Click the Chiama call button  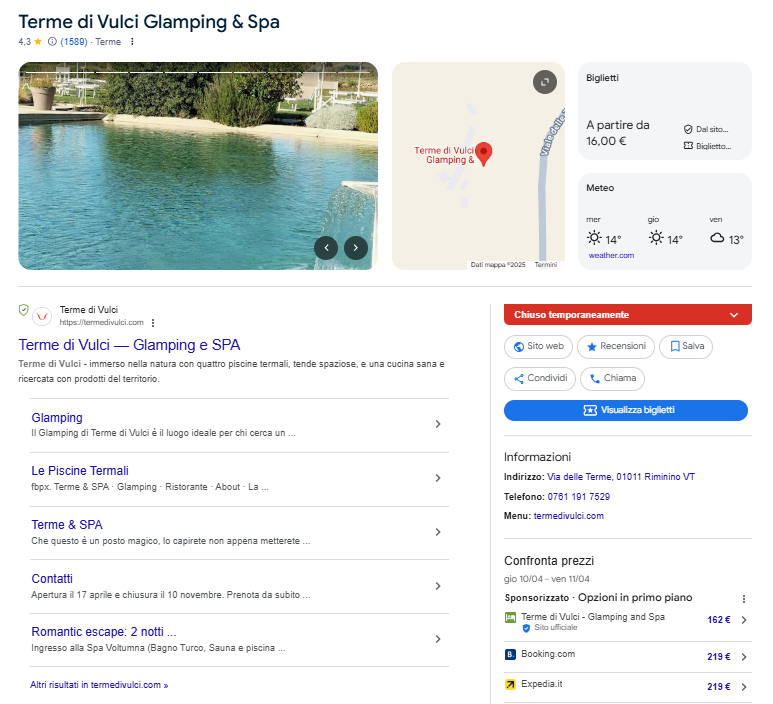tap(612, 379)
